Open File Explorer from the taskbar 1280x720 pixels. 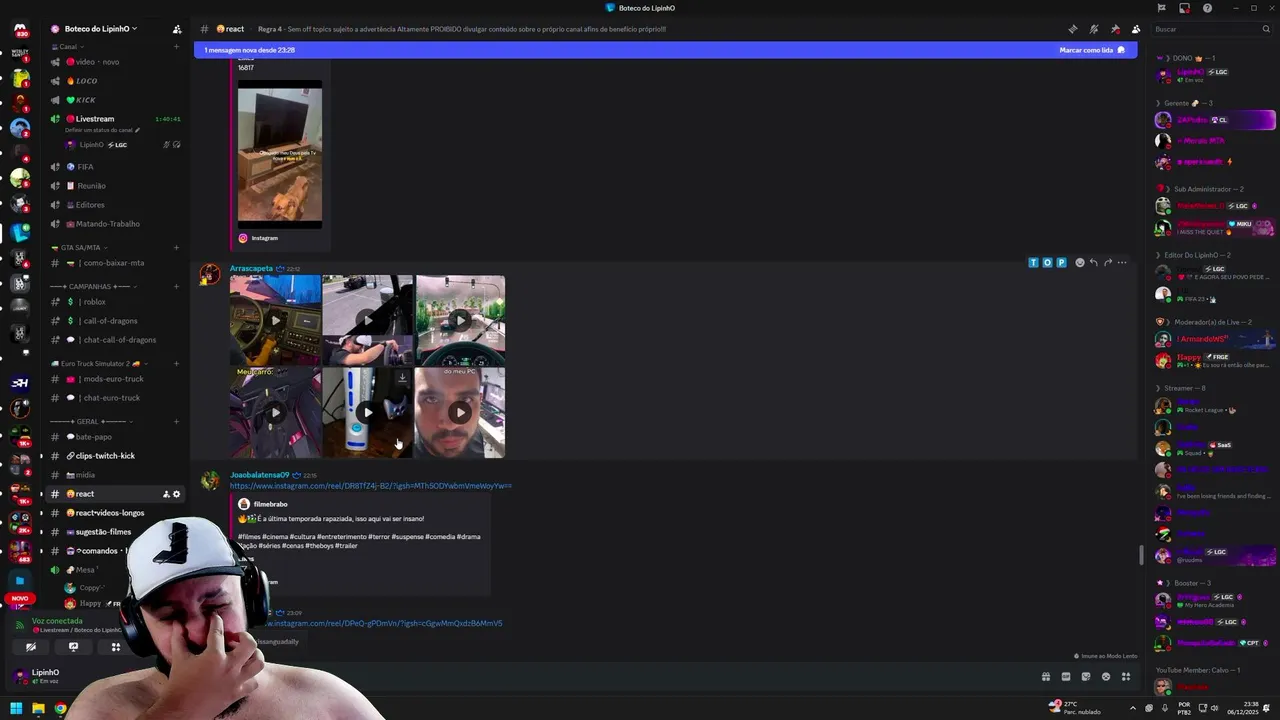(x=38, y=709)
